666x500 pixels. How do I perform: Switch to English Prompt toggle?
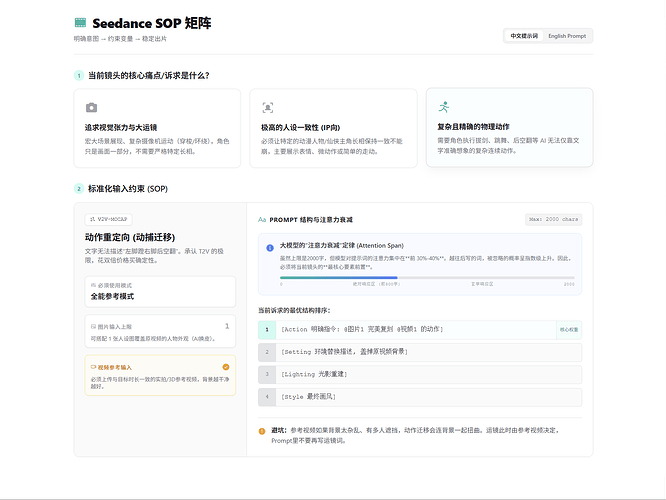(x=567, y=36)
